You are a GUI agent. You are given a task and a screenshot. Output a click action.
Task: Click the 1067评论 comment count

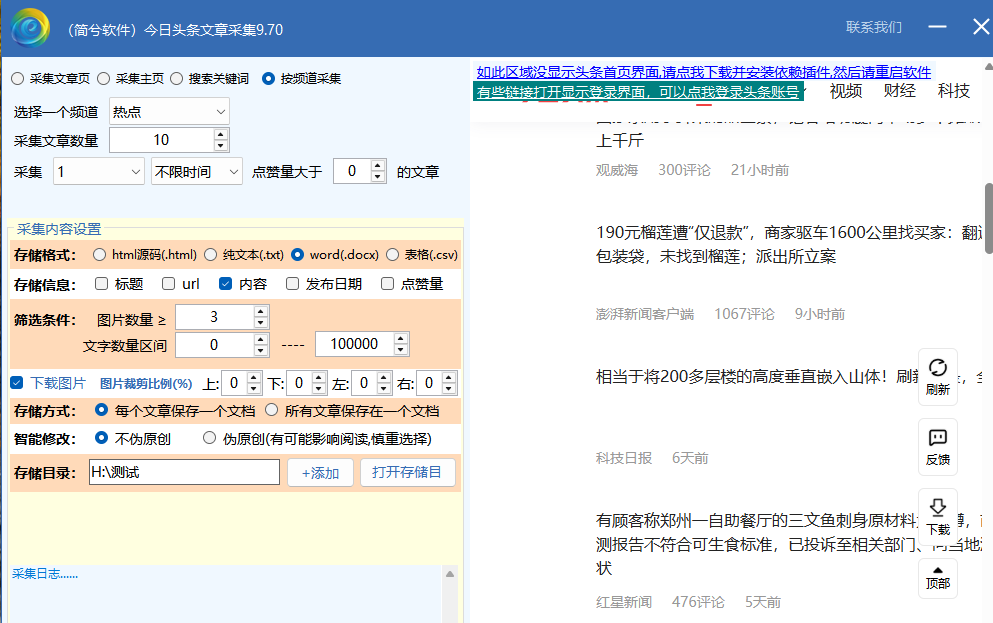click(x=744, y=314)
